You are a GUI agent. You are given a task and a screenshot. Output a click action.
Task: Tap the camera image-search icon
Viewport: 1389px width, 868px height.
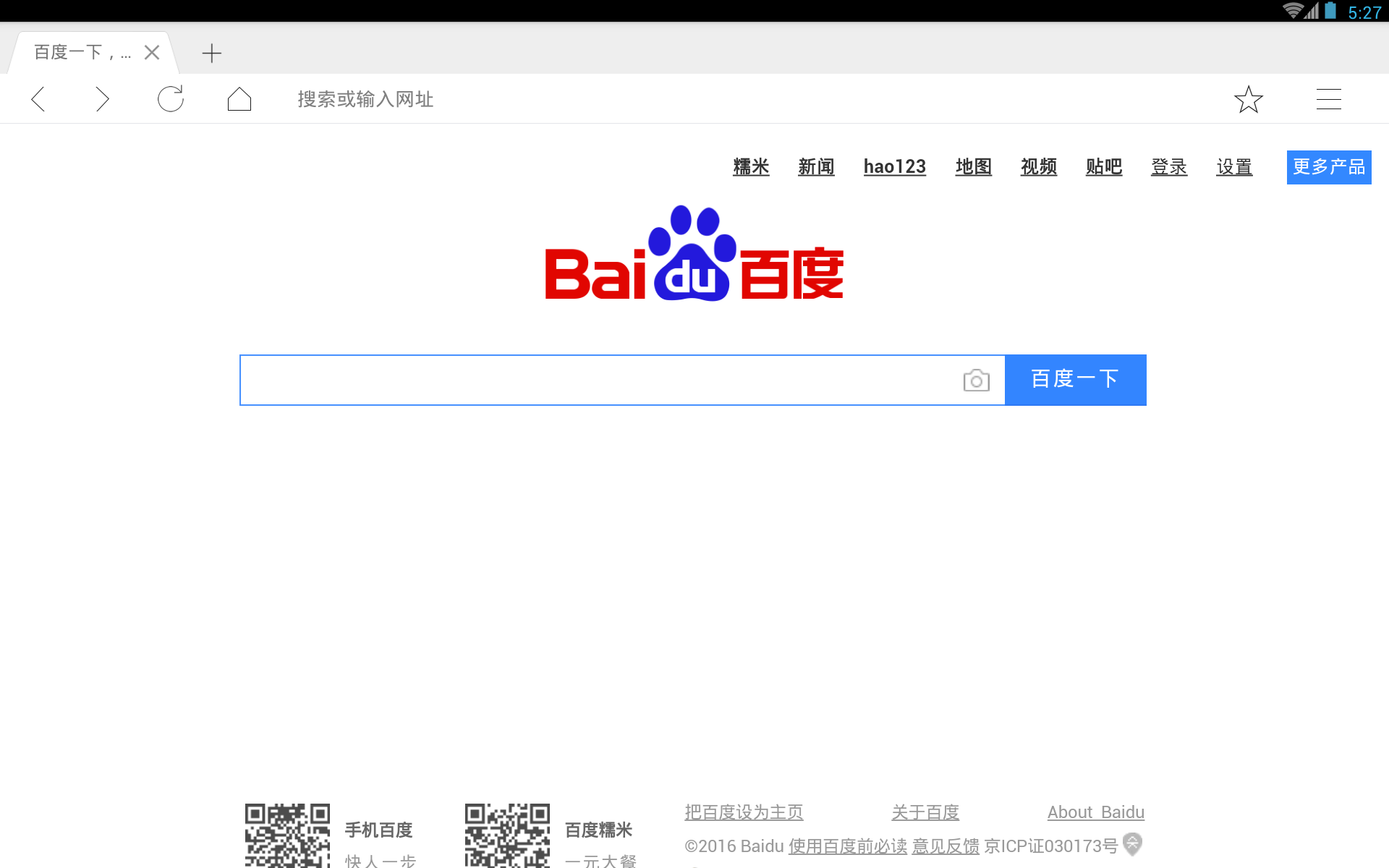pos(977,380)
